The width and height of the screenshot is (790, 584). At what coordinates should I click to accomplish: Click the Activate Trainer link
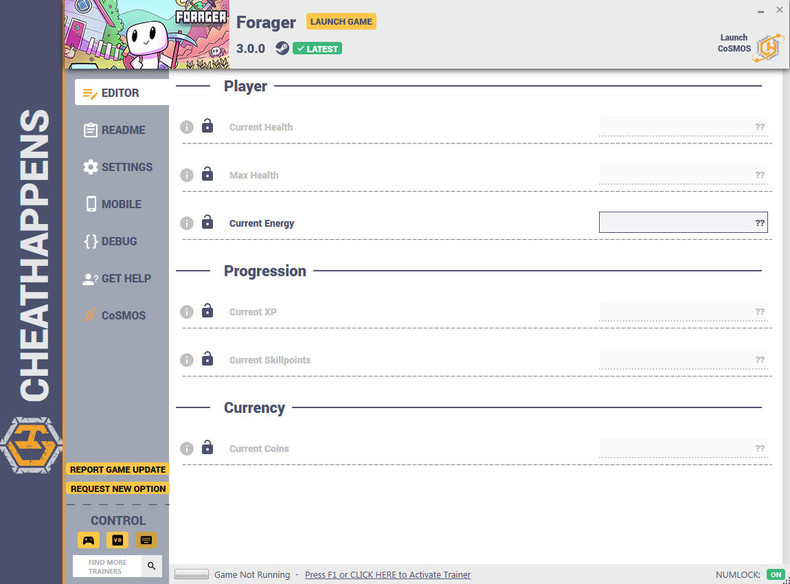pyautogui.click(x=387, y=575)
